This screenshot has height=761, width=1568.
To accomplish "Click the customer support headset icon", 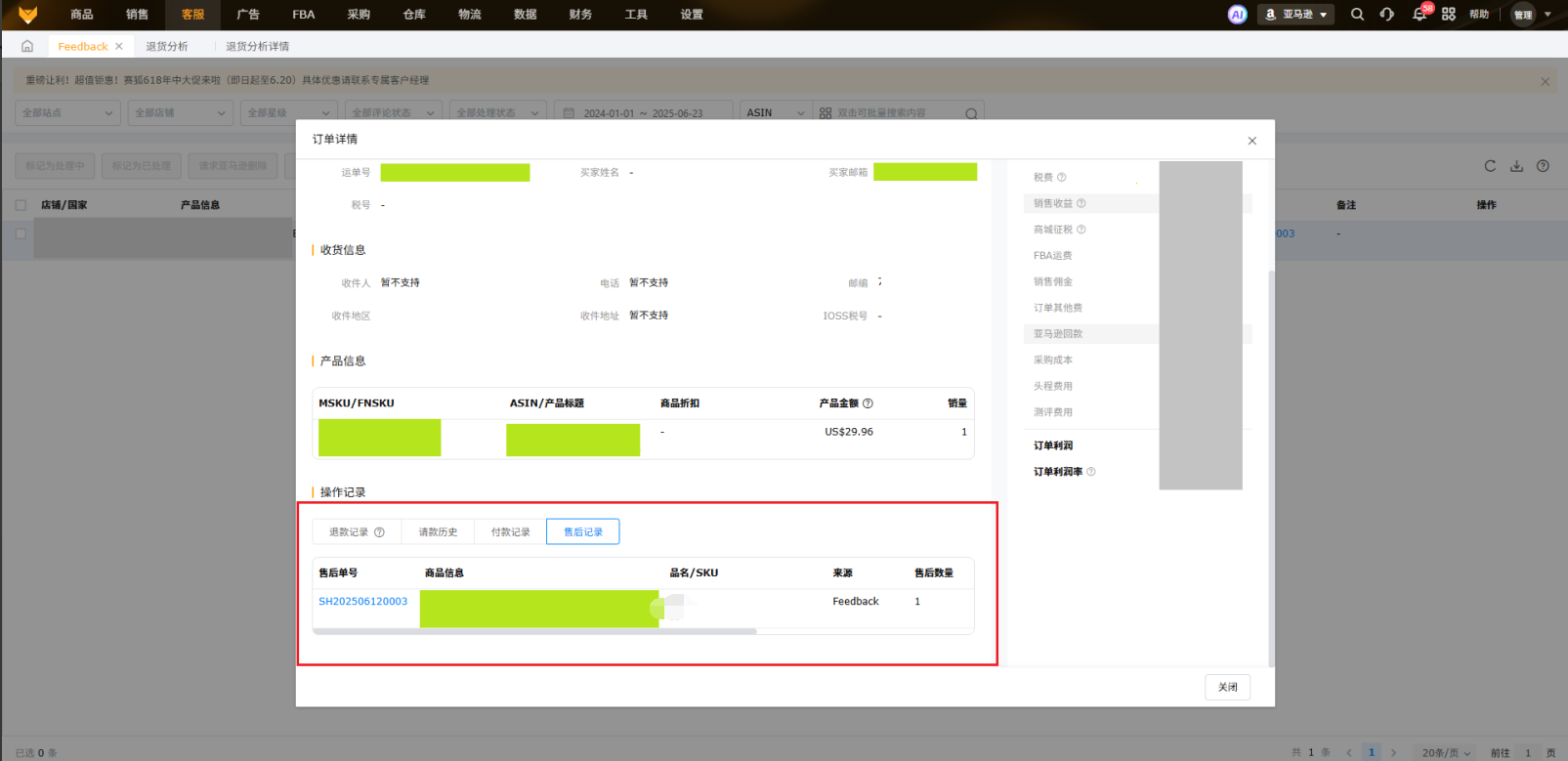I will tap(1387, 15).
